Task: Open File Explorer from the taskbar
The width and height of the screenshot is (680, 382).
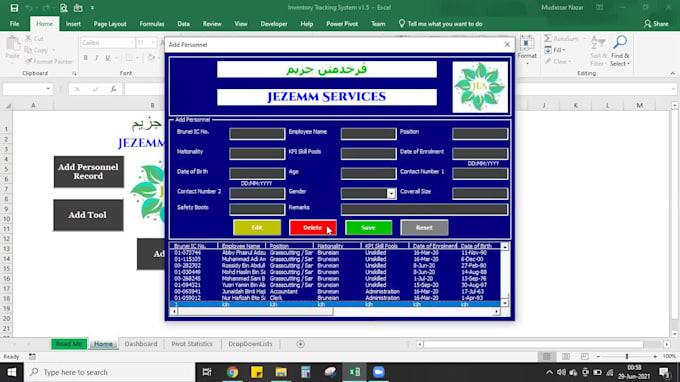Action: pyautogui.click(x=281, y=372)
